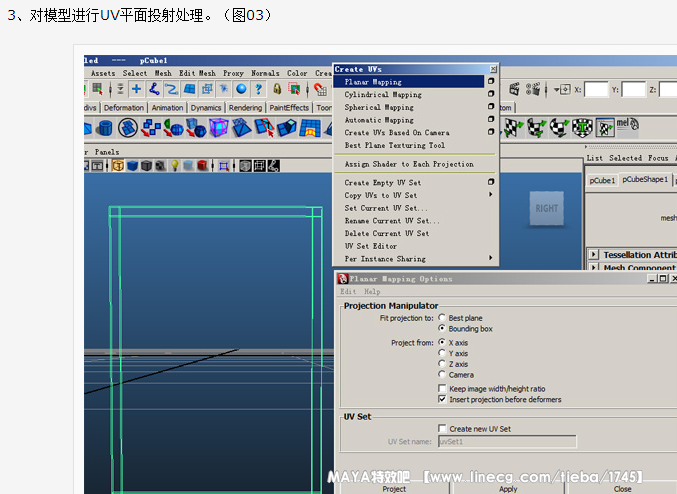
Task: Choose Y axis as projection direction
Action: click(442, 354)
